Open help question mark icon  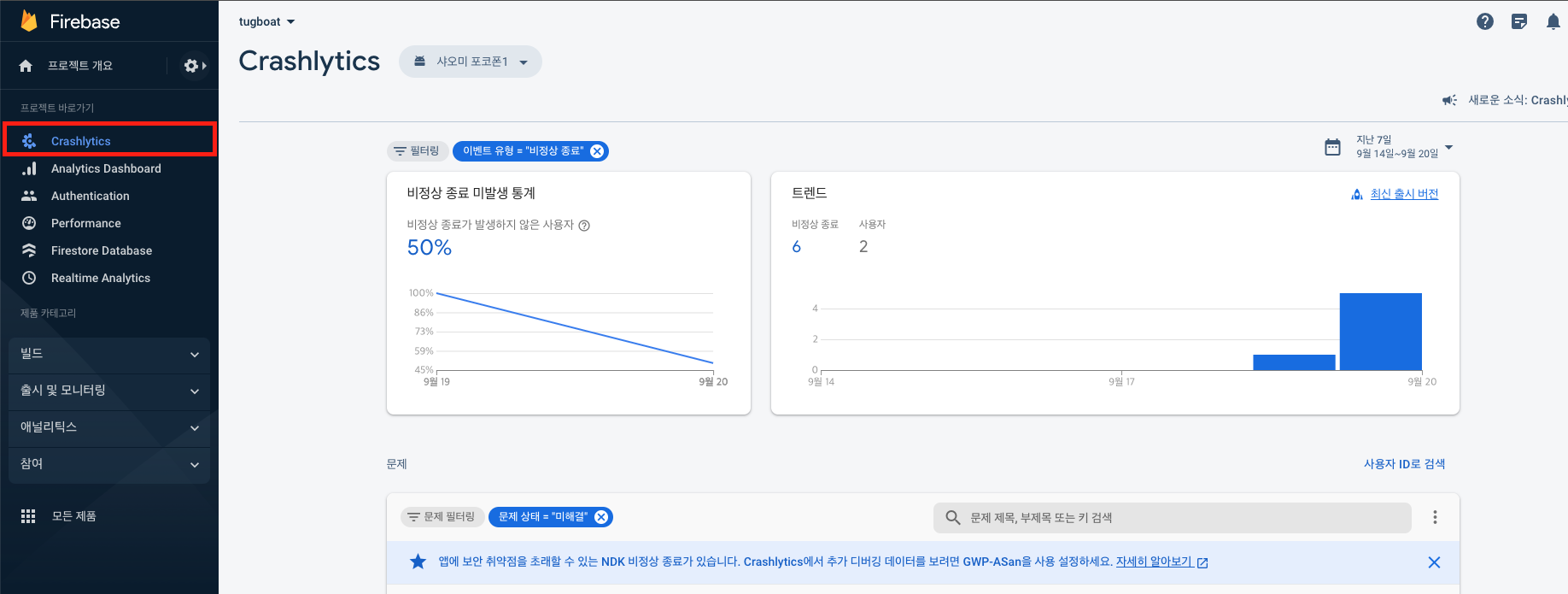click(1485, 21)
